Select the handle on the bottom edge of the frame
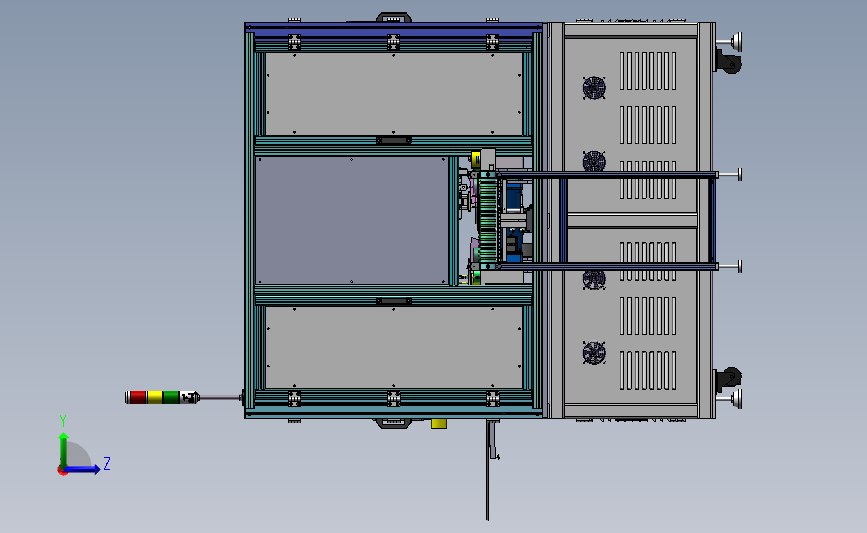This screenshot has width=867, height=533. 394,423
